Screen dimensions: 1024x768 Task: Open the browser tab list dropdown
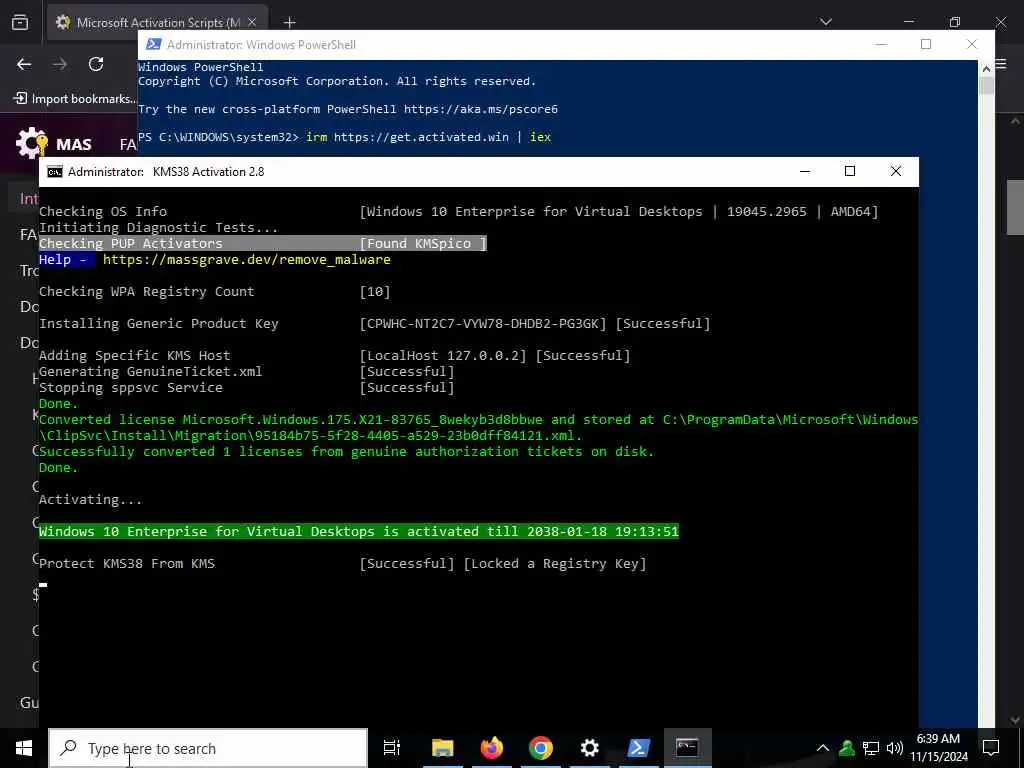[825, 22]
